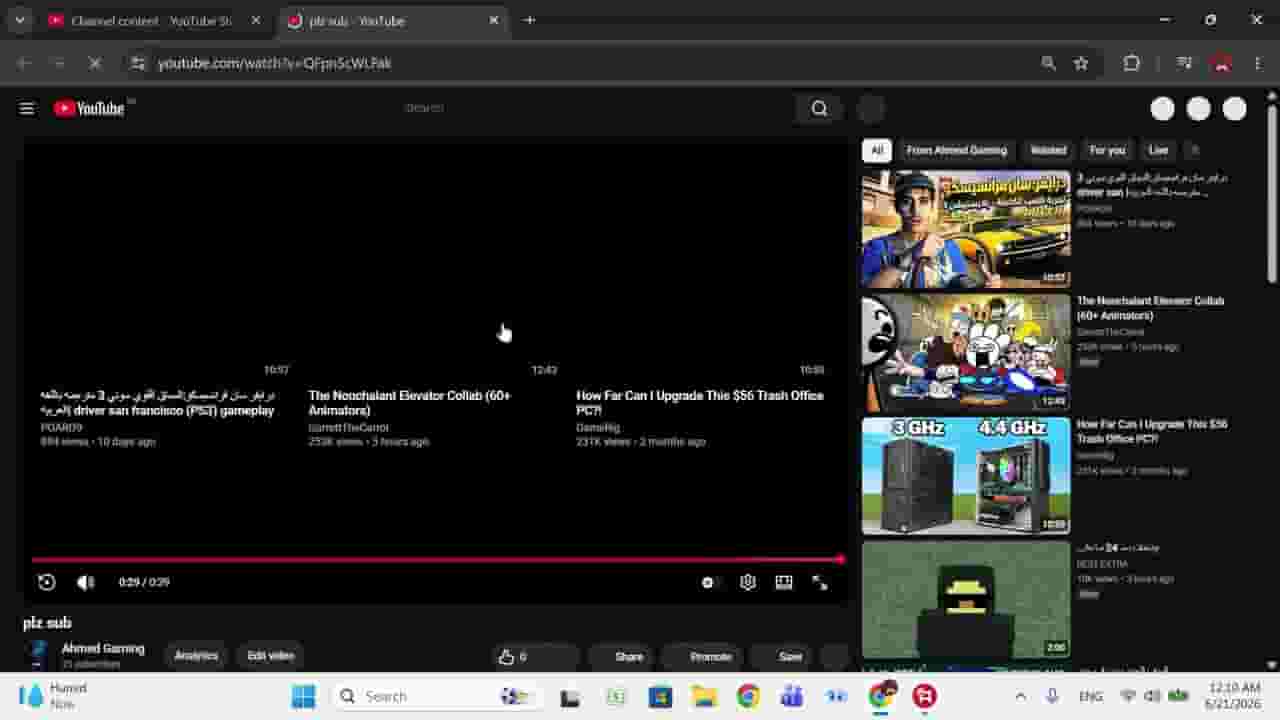
Task: Bookmark this page with the star icon
Action: [1081, 63]
